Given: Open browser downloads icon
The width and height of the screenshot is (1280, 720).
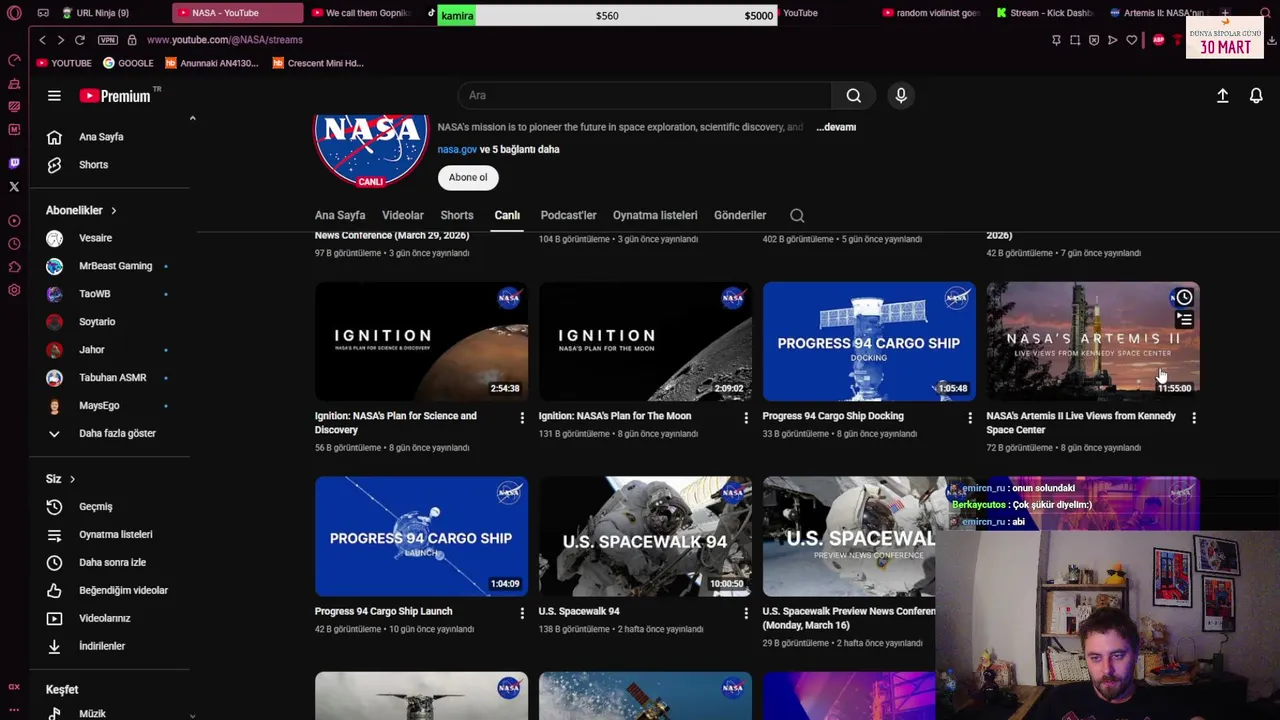Looking at the screenshot, I should click(x=1271, y=40).
